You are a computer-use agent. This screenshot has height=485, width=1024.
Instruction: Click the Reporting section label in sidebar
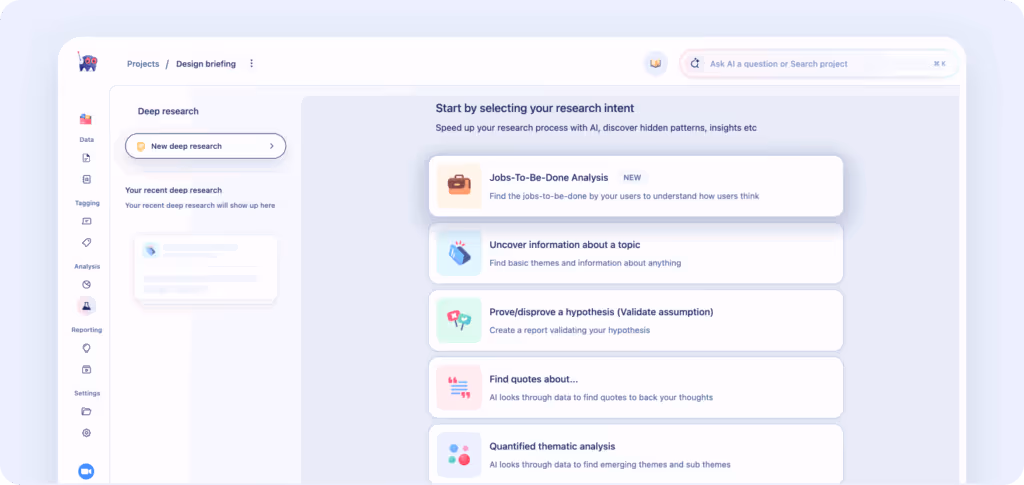pyautogui.click(x=87, y=330)
